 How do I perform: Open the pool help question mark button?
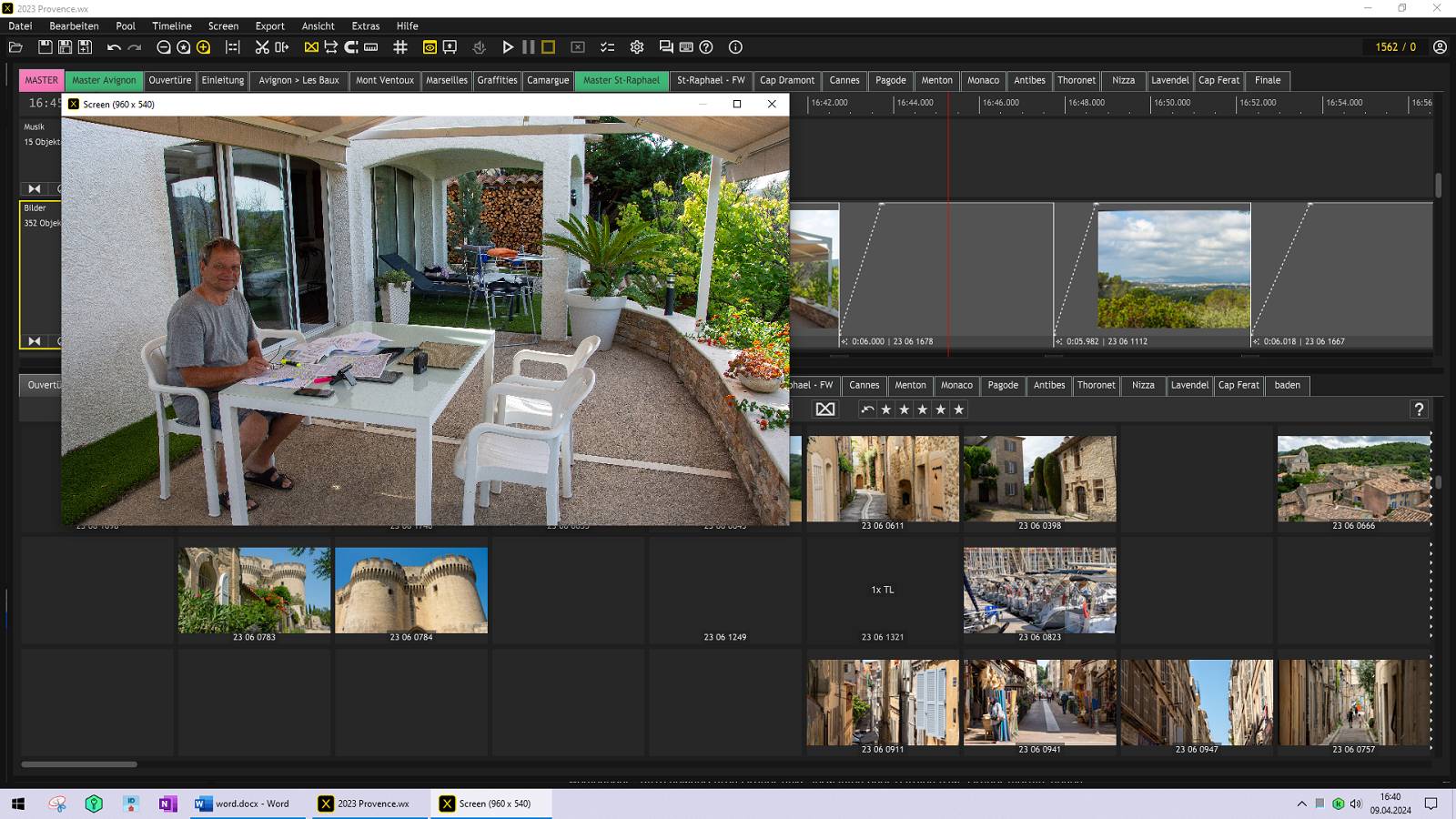(x=1419, y=409)
